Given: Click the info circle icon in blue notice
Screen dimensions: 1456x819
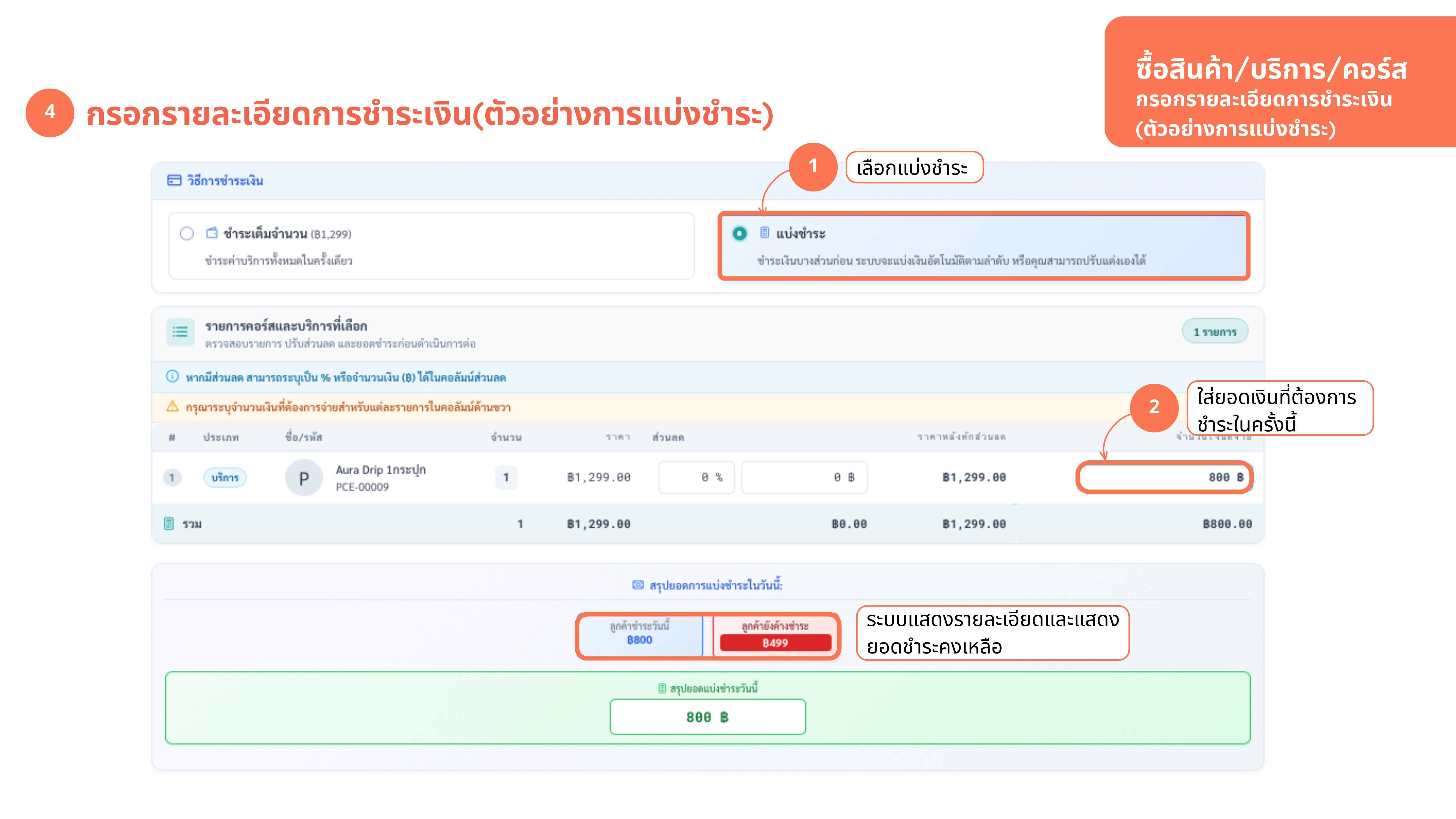Looking at the screenshot, I should pos(172,376).
